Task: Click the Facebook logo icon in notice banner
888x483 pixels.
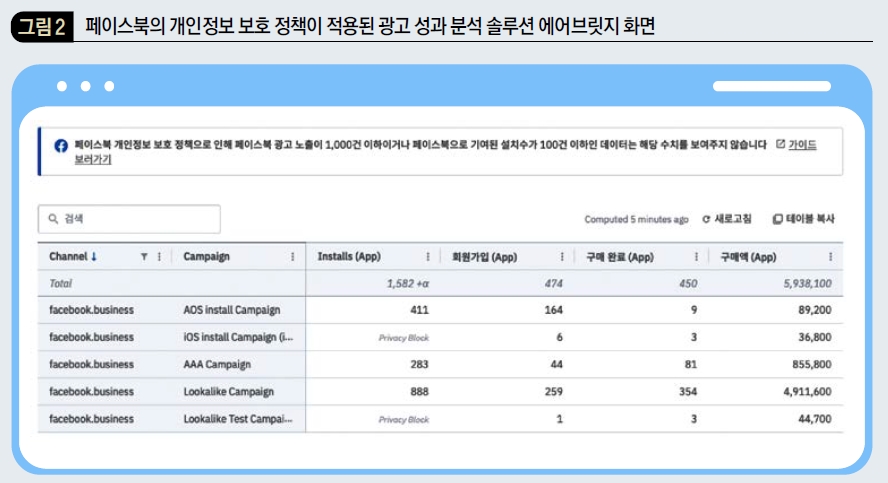Action: [x=61, y=146]
